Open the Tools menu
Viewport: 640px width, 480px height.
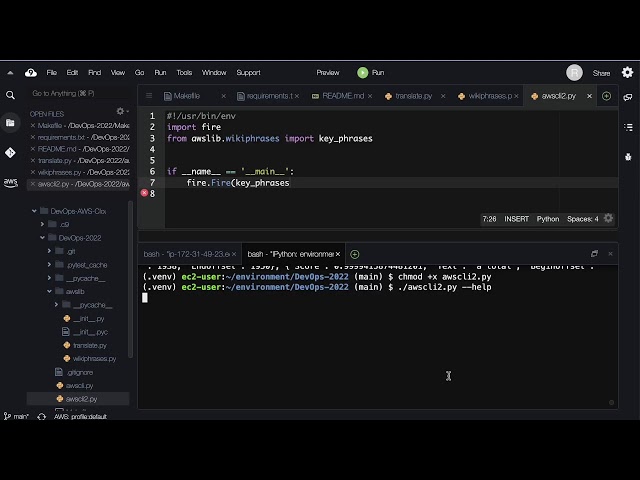pos(184,73)
